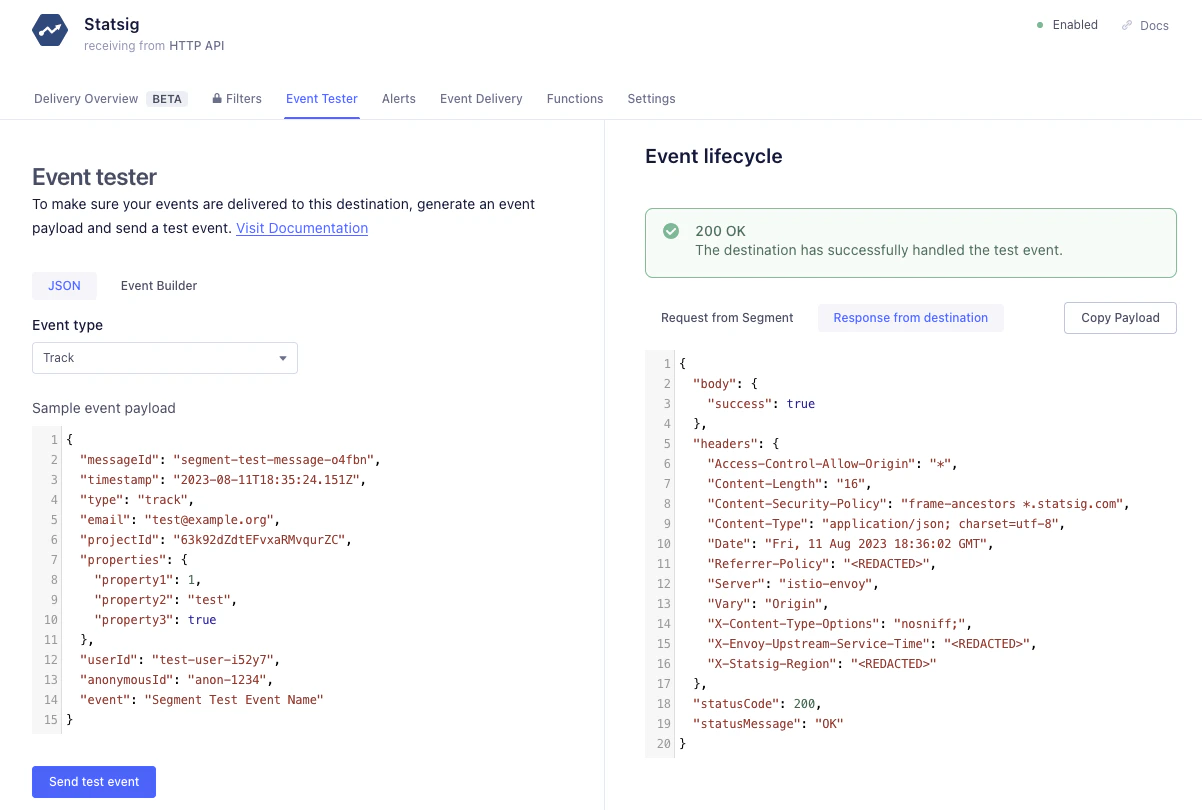Click the X-Statsig-Region header line

822,664
